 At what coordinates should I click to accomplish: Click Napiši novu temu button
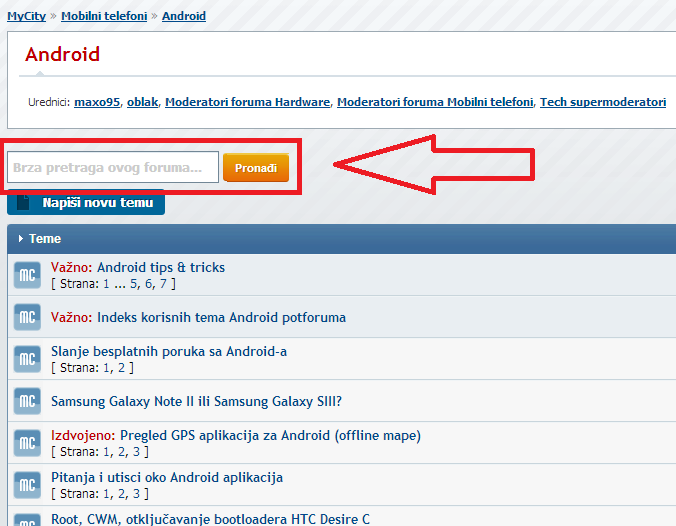[86, 202]
